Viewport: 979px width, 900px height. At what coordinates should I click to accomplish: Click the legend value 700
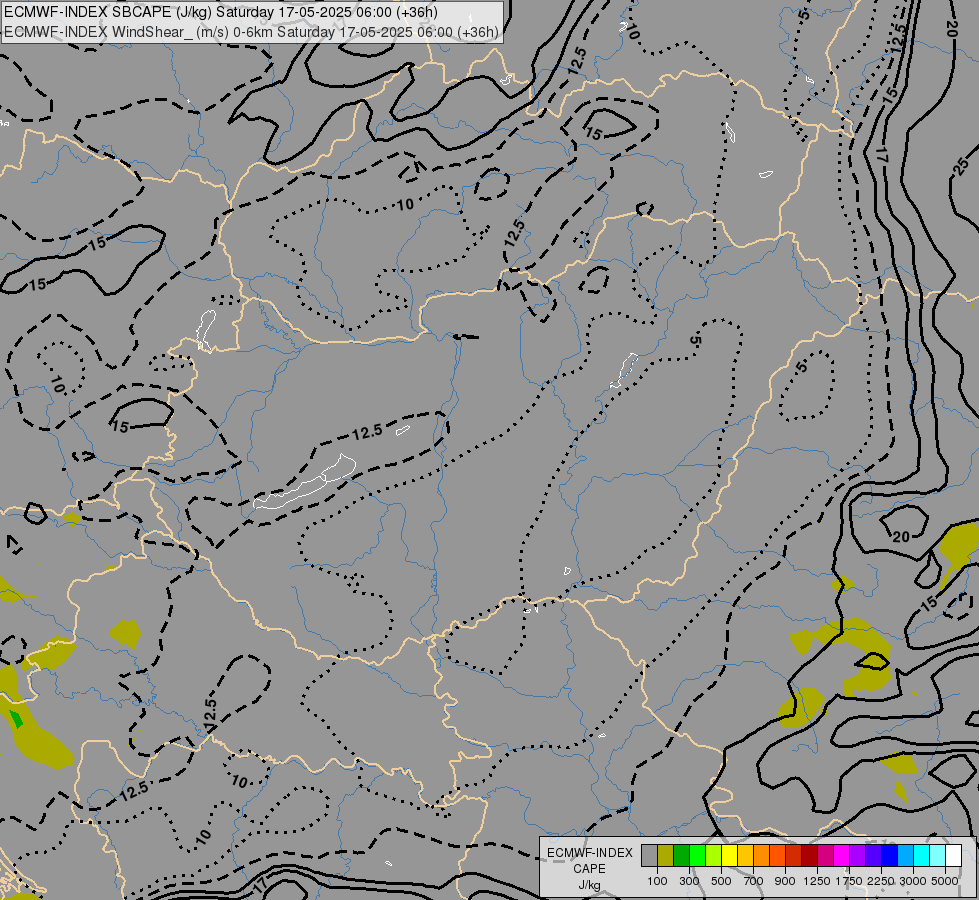tap(754, 881)
